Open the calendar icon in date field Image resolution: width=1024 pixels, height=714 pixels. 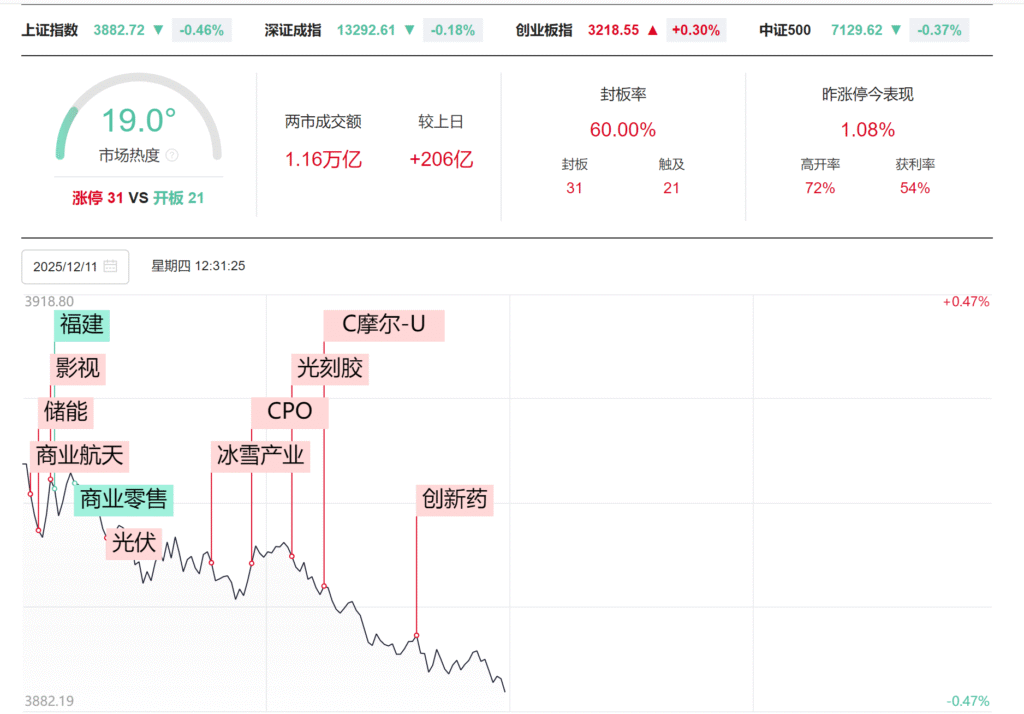110,267
